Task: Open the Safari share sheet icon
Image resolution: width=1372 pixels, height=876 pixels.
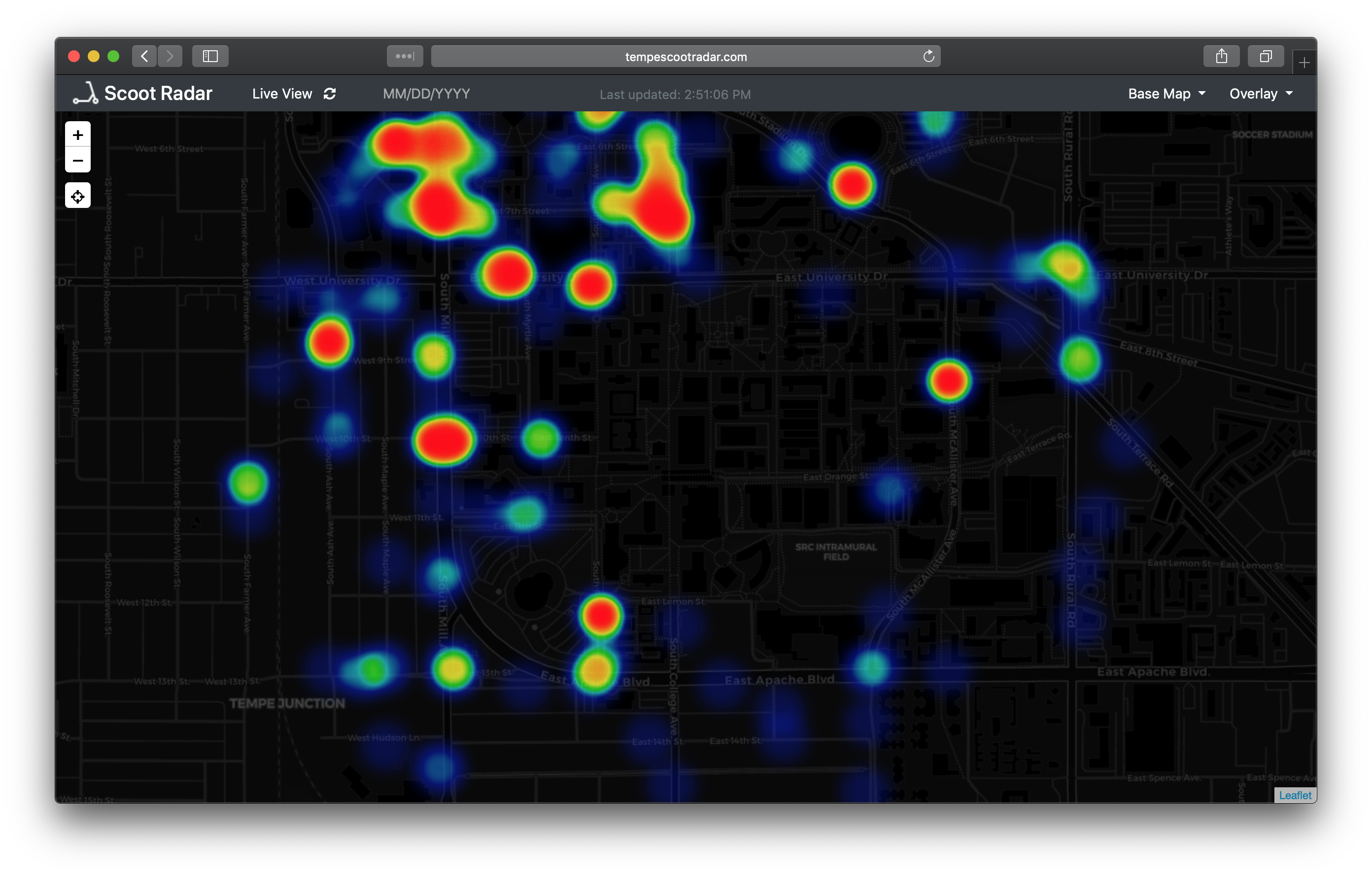Action: pyautogui.click(x=1221, y=56)
